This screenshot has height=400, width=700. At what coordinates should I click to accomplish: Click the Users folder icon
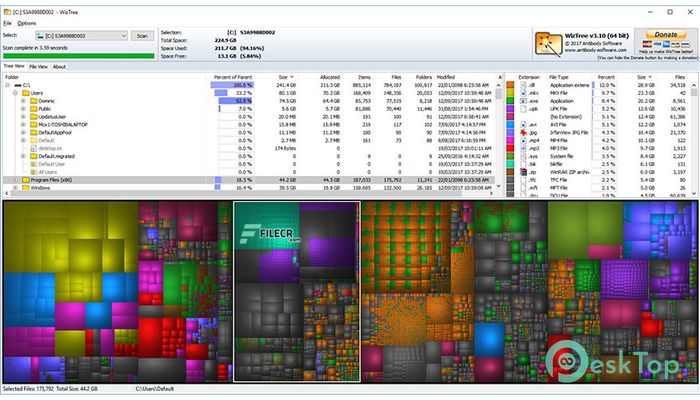[25, 93]
